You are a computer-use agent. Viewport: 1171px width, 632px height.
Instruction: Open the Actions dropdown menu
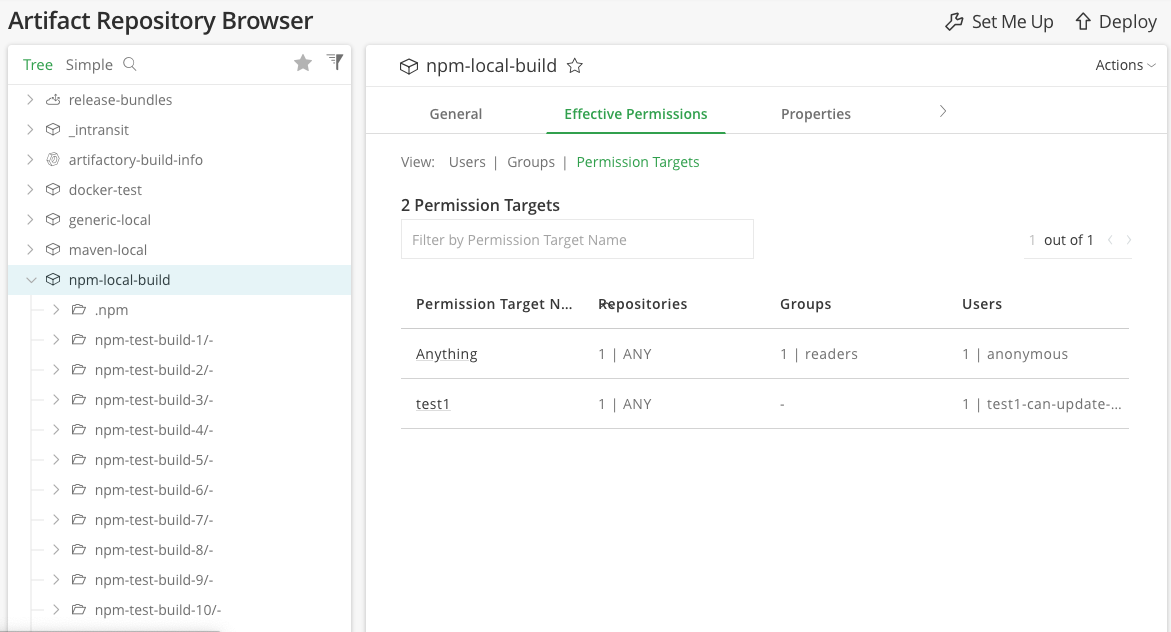click(1125, 65)
